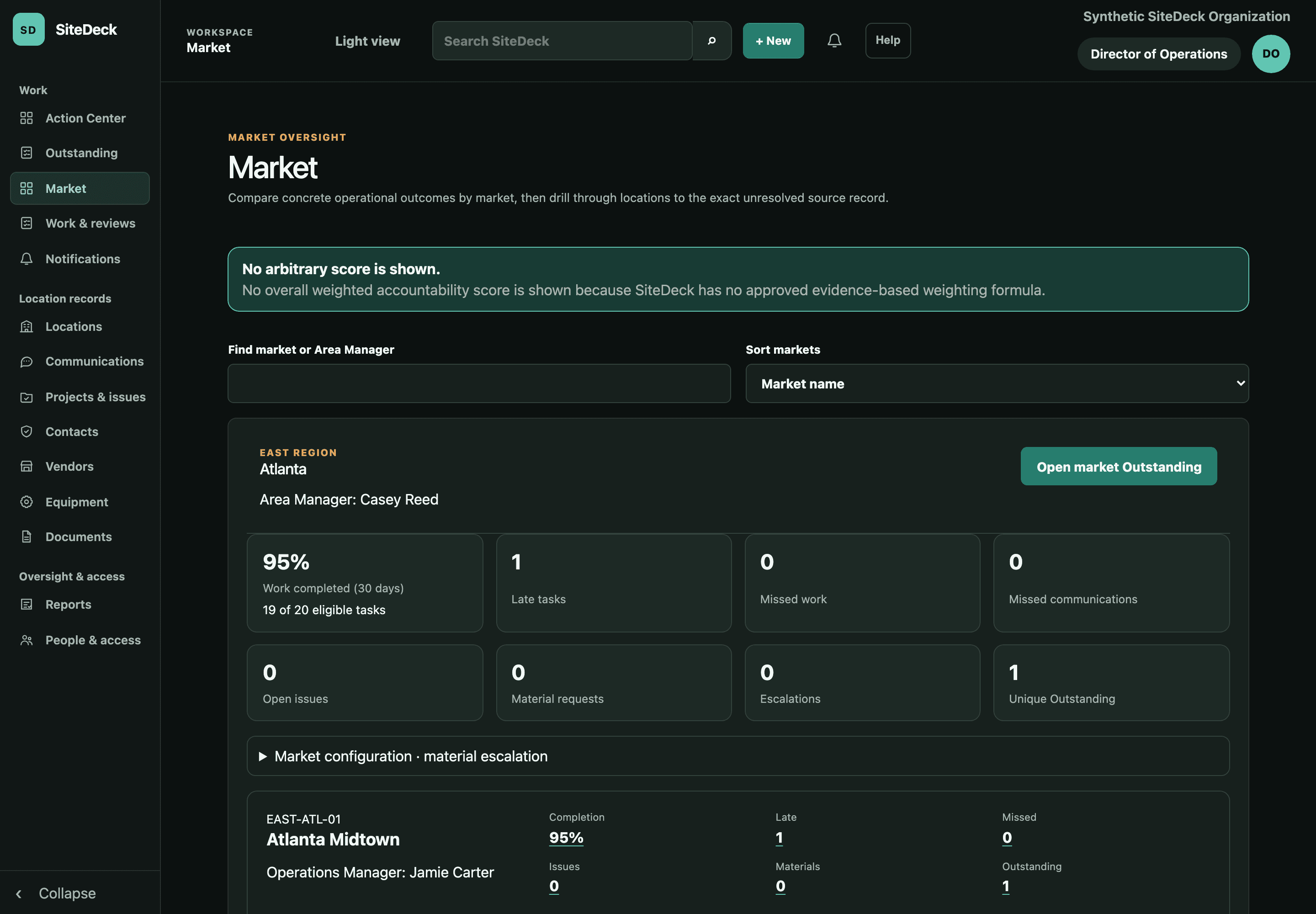The height and width of the screenshot is (914, 1316).
Task: Click Find market or Area Manager field
Action: (479, 384)
